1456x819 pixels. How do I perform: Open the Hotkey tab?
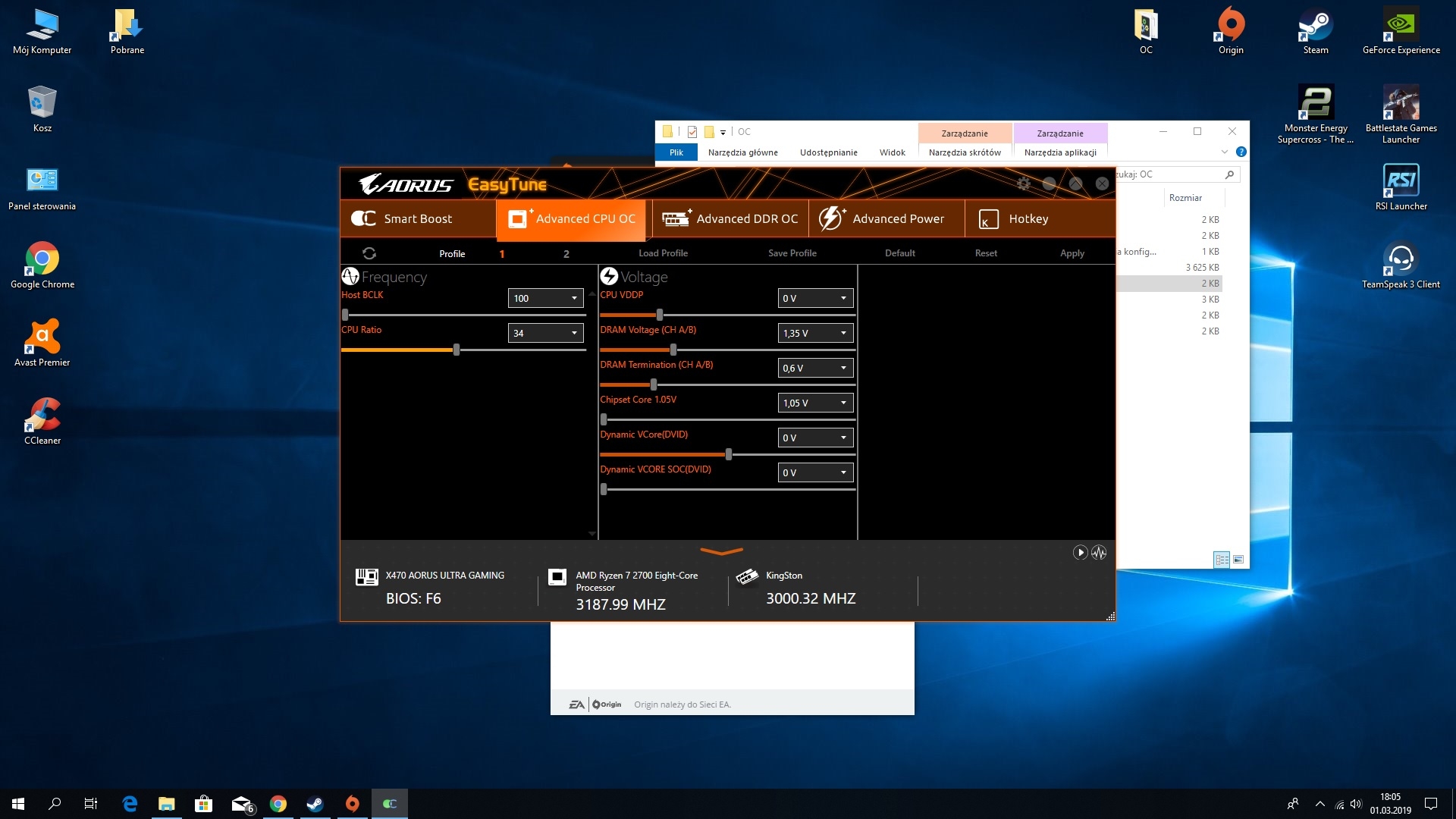tap(1040, 218)
